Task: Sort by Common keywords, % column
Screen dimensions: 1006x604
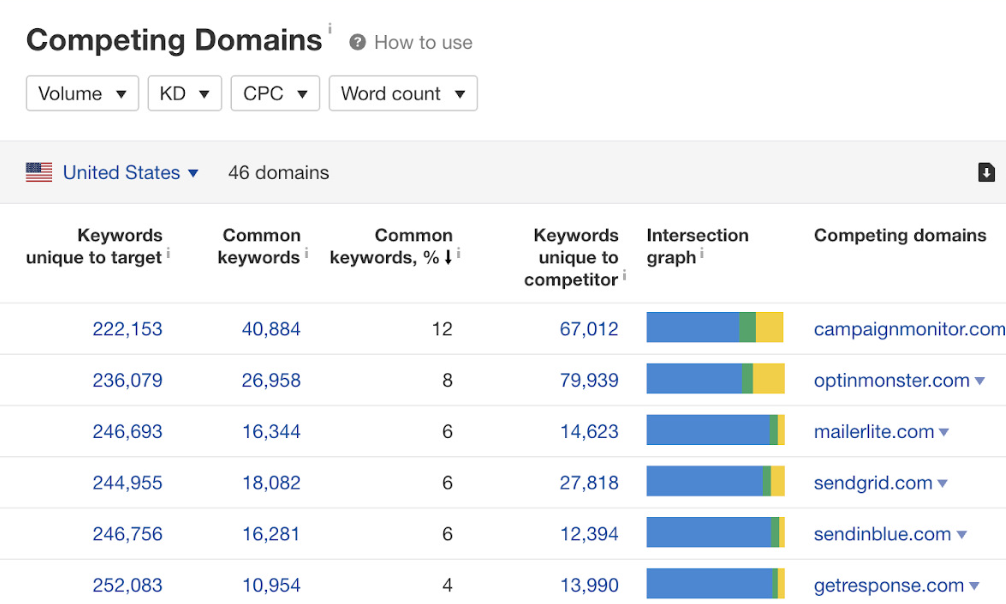Action: [x=391, y=246]
